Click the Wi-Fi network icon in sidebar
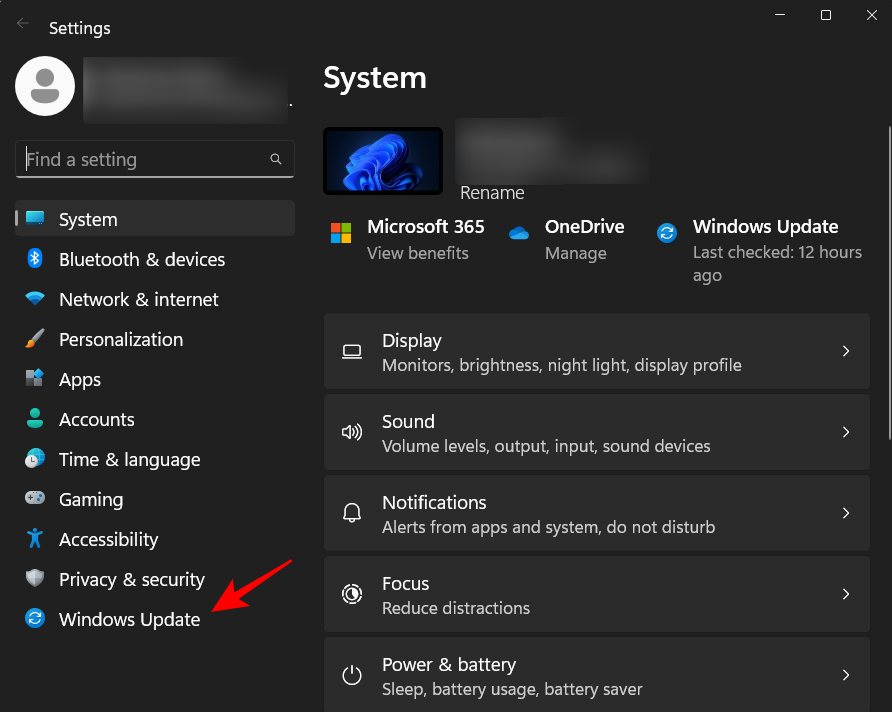 coord(35,298)
